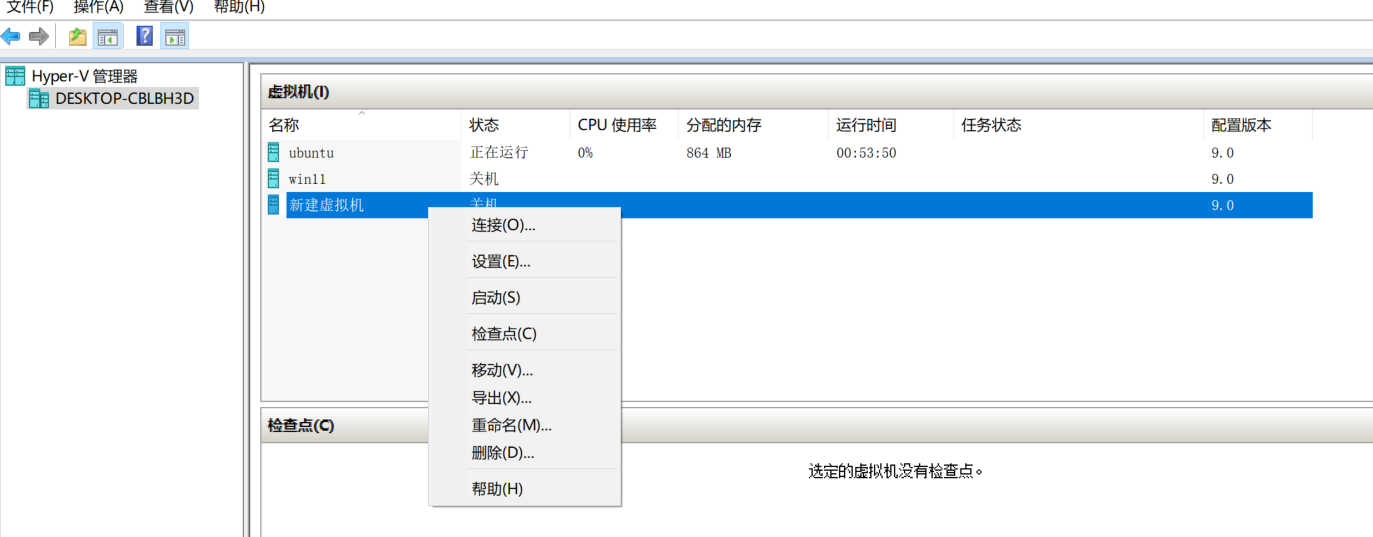Select 启动(S) to start the VM

coord(496,297)
